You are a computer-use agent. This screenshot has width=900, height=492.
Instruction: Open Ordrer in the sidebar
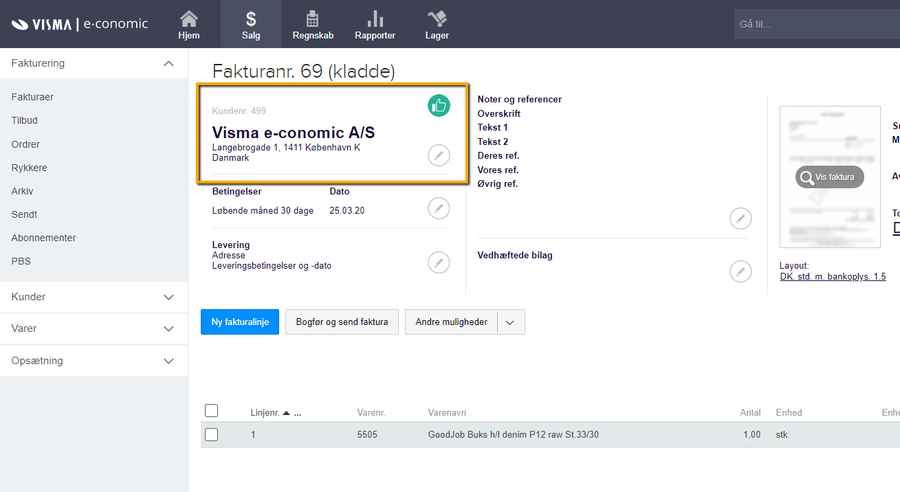(x=26, y=144)
